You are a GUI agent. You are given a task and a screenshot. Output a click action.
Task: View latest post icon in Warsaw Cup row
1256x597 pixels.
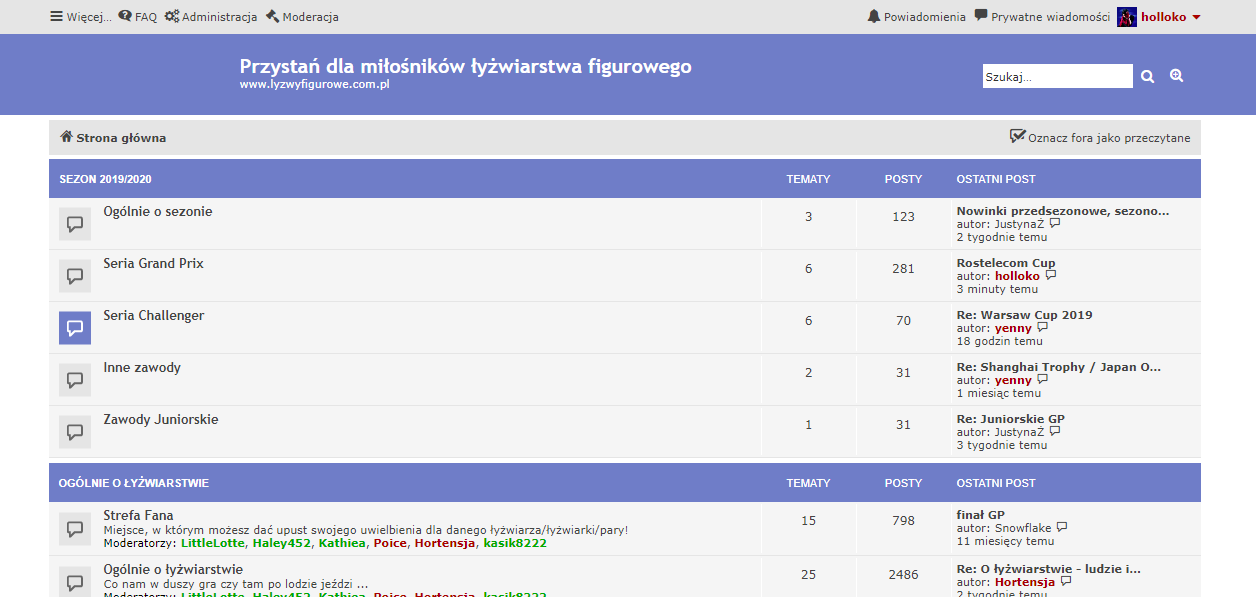1043,327
